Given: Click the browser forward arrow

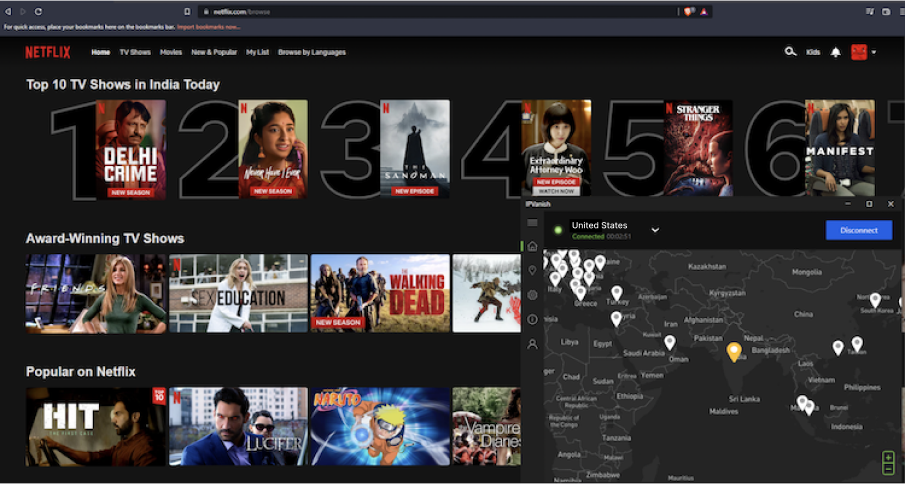Looking at the screenshot, I should point(23,12).
